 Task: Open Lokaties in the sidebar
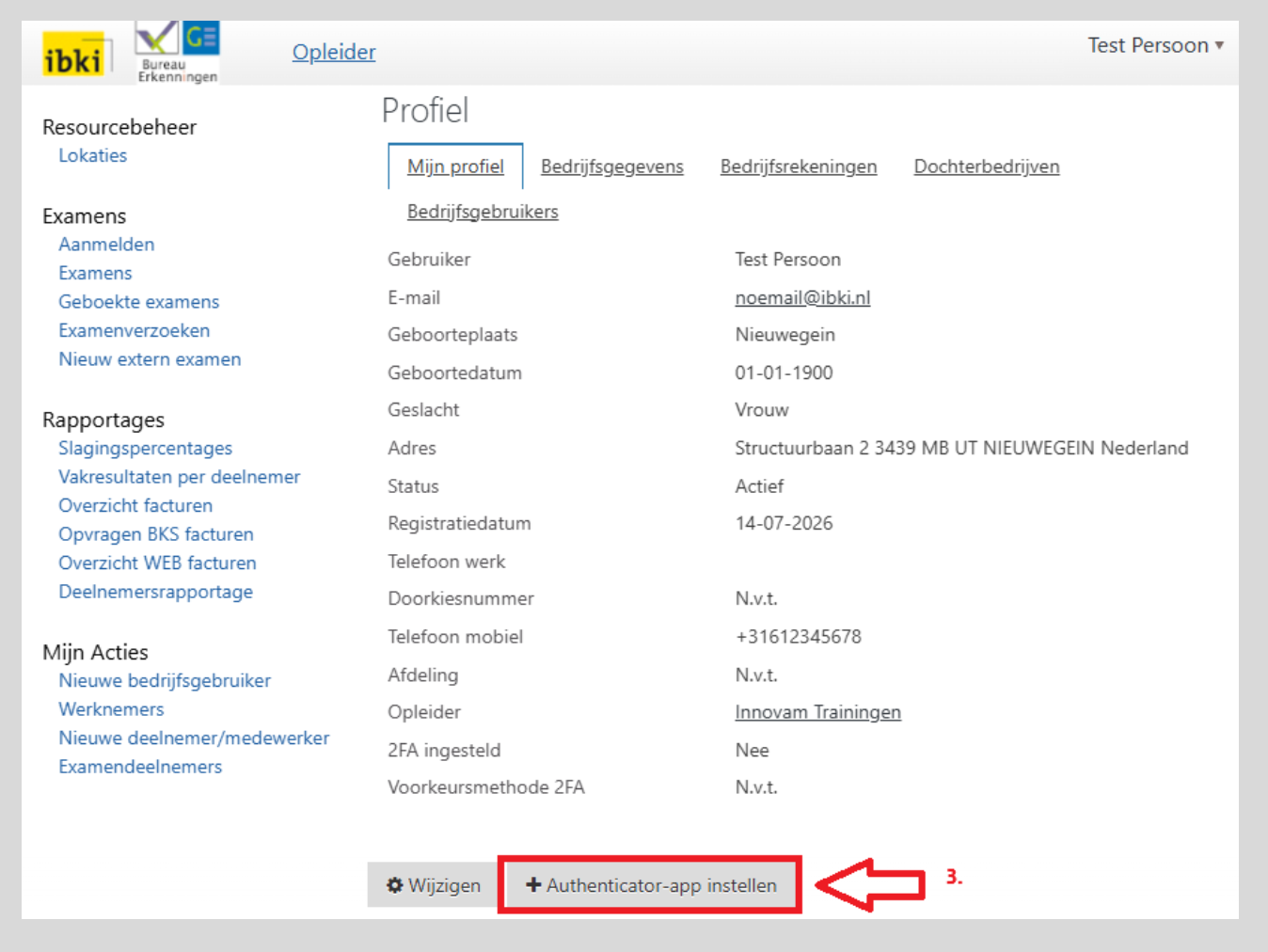tap(93, 155)
